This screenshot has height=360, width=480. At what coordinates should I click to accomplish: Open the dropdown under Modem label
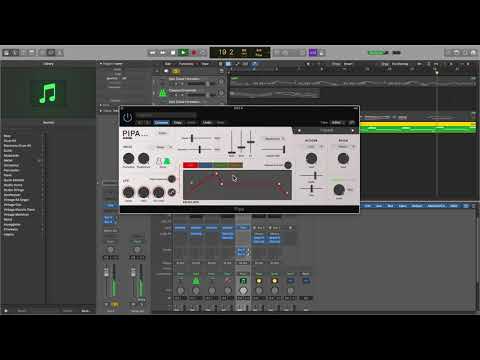point(313,146)
